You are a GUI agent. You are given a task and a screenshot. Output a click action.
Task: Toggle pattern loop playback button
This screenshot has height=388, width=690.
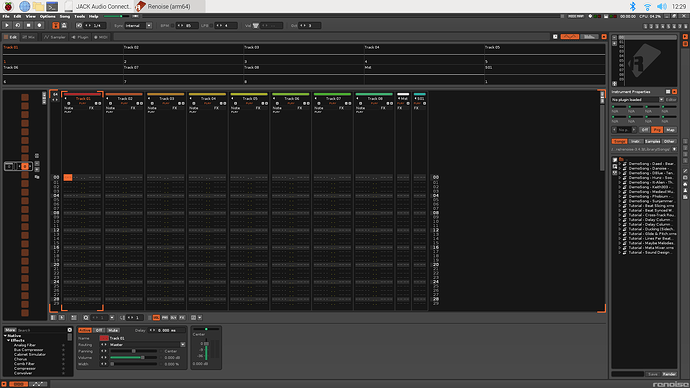click(18, 26)
